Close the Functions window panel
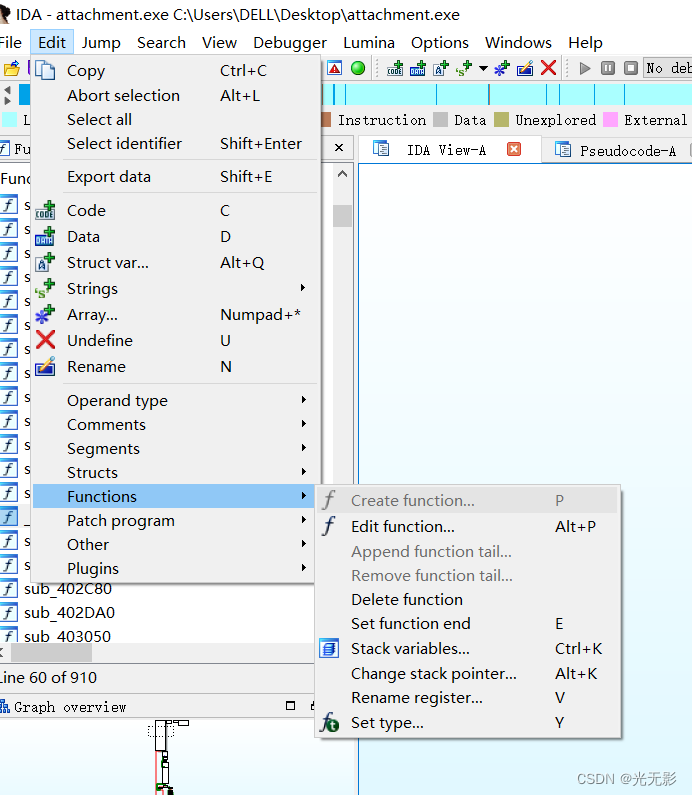Screen dimensions: 692x795 (339, 148)
